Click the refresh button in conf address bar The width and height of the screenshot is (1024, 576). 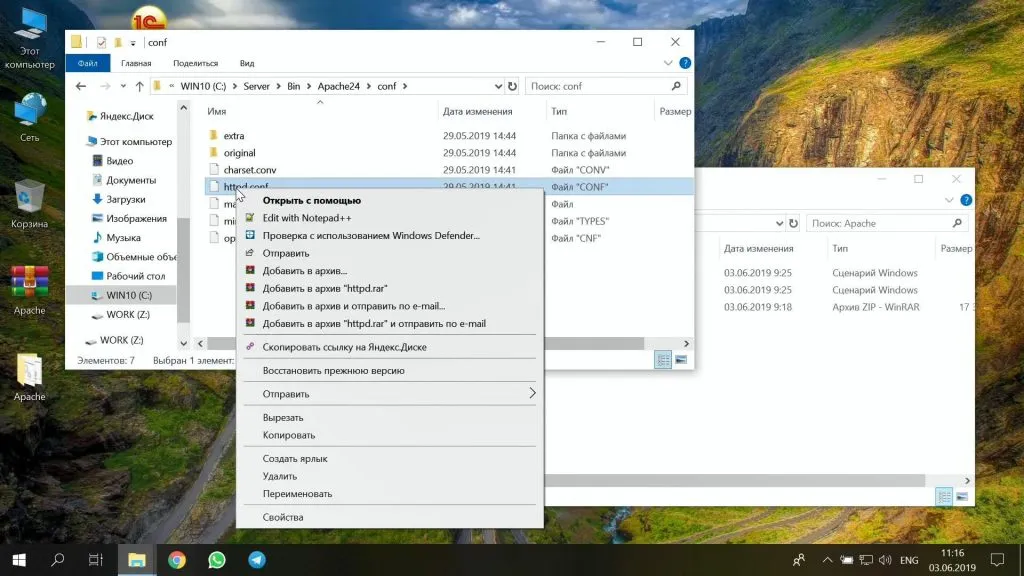coord(512,86)
